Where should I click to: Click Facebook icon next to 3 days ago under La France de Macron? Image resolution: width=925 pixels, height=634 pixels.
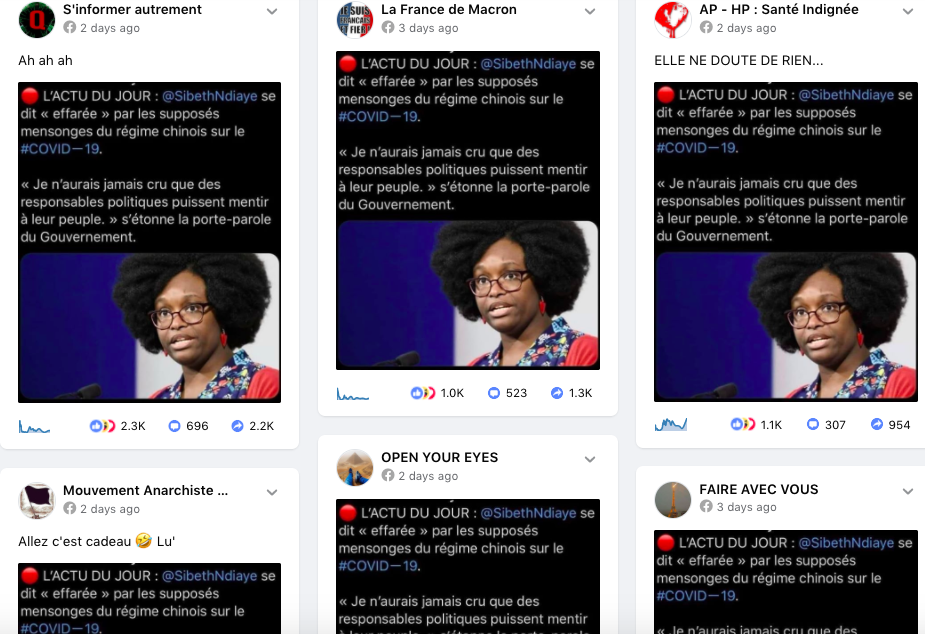pos(388,28)
